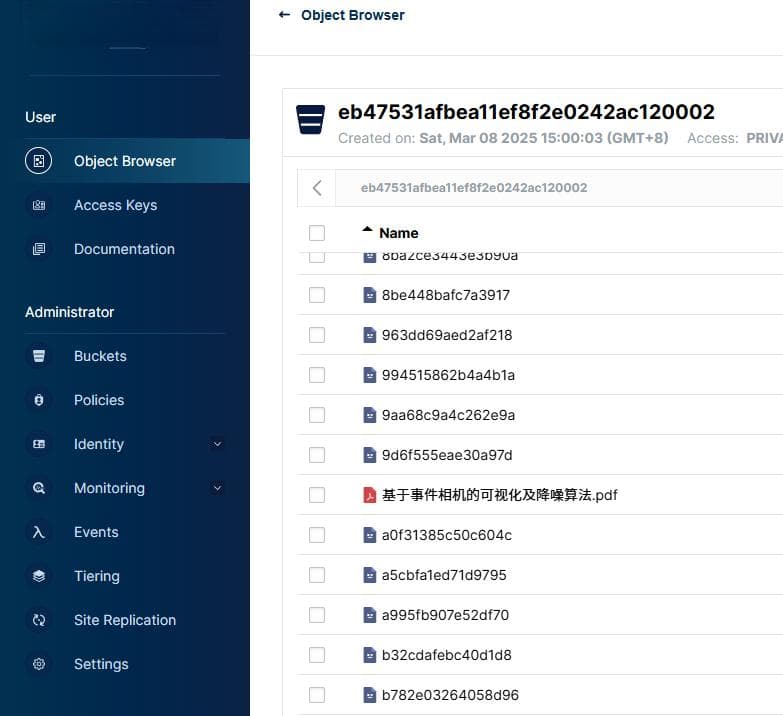Open Site Replication menu item
Image resolution: width=783 pixels, height=716 pixels.
[125, 620]
